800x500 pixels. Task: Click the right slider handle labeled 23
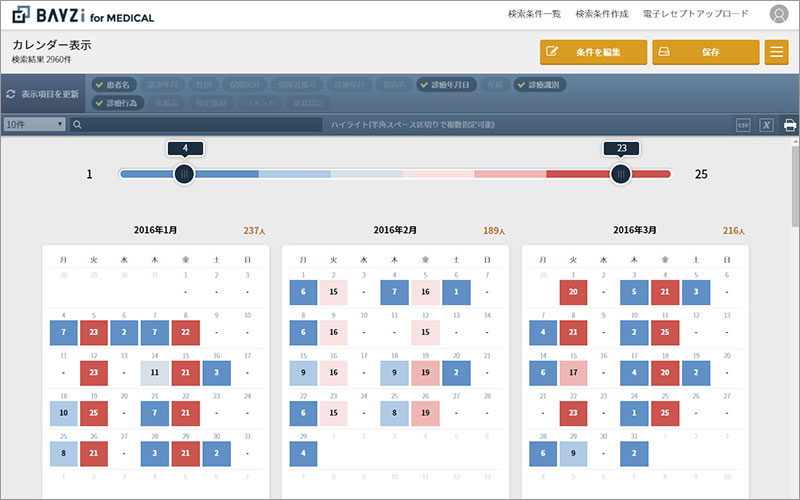point(621,174)
